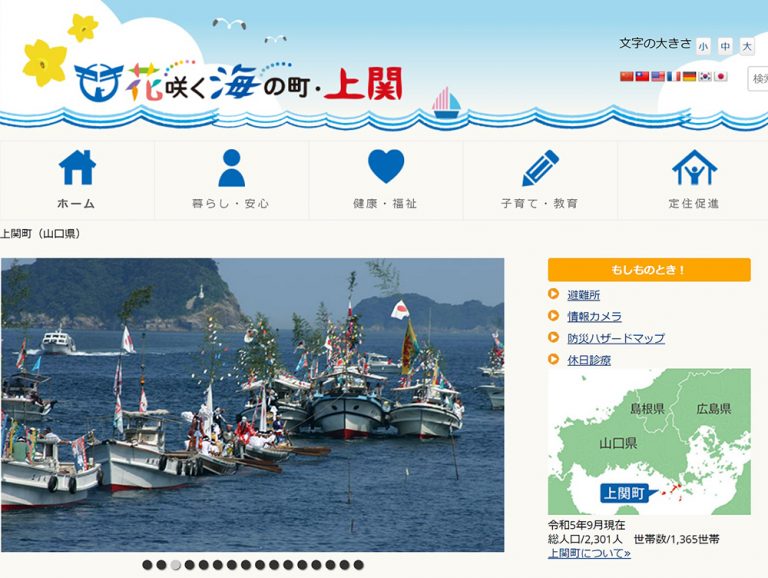Open the 避難所 link
This screenshot has width=768, height=578.
[583, 295]
